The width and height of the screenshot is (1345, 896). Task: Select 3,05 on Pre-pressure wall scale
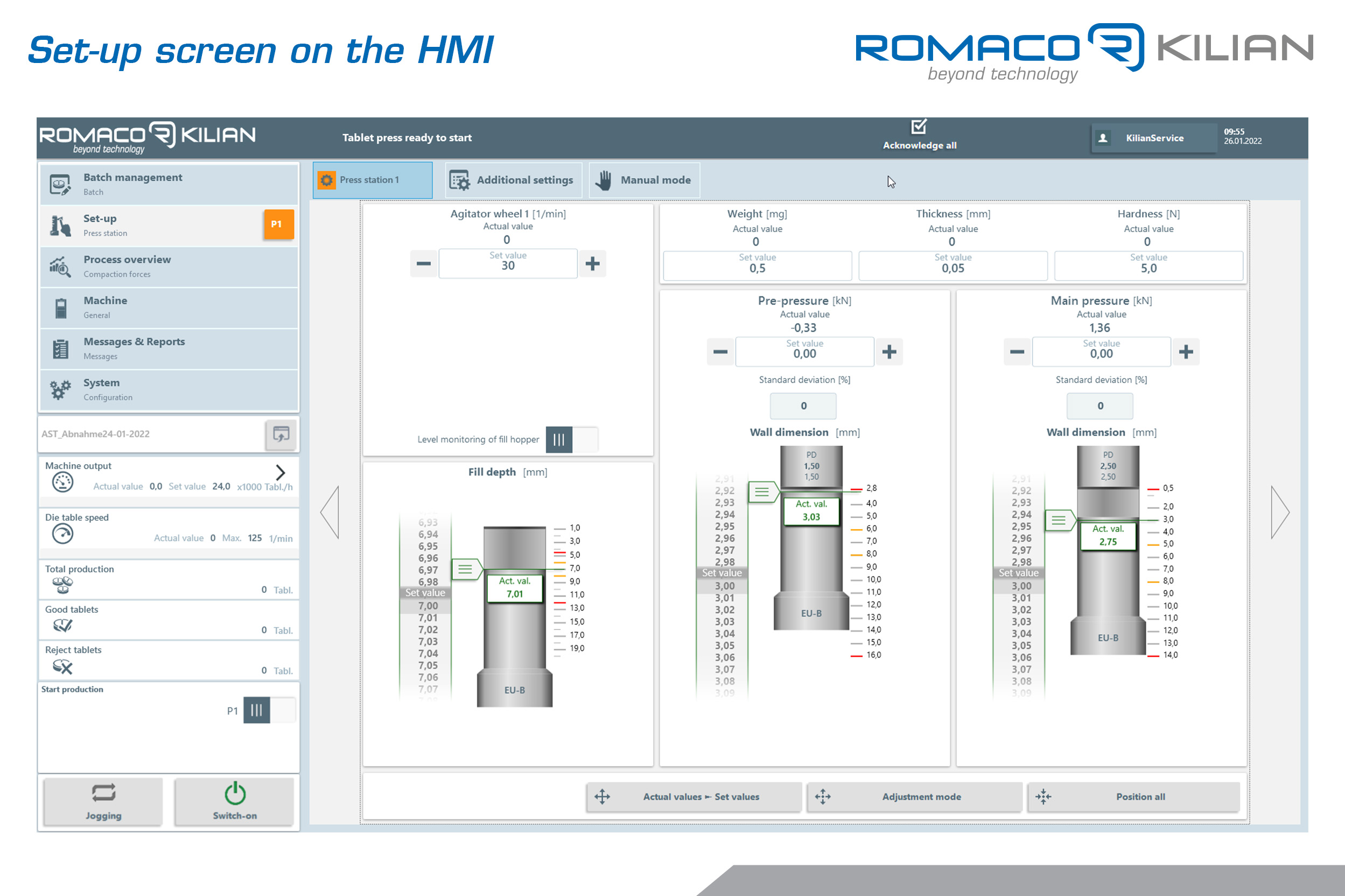click(725, 646)
